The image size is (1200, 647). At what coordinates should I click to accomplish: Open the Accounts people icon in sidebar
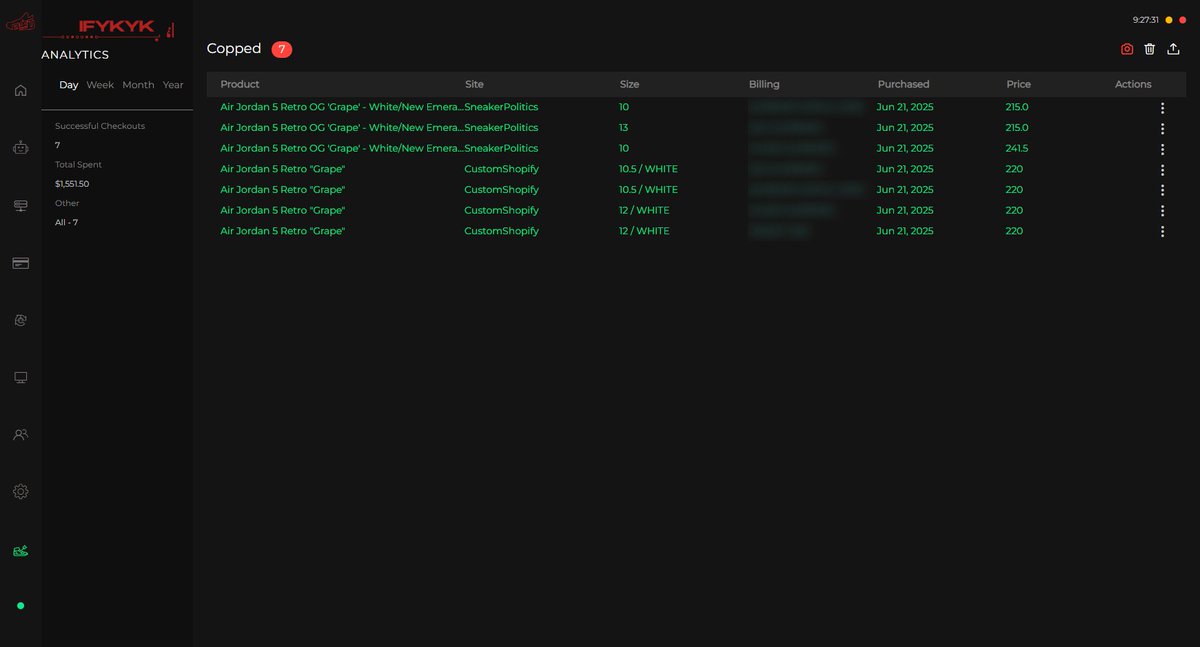pos(20,435)
